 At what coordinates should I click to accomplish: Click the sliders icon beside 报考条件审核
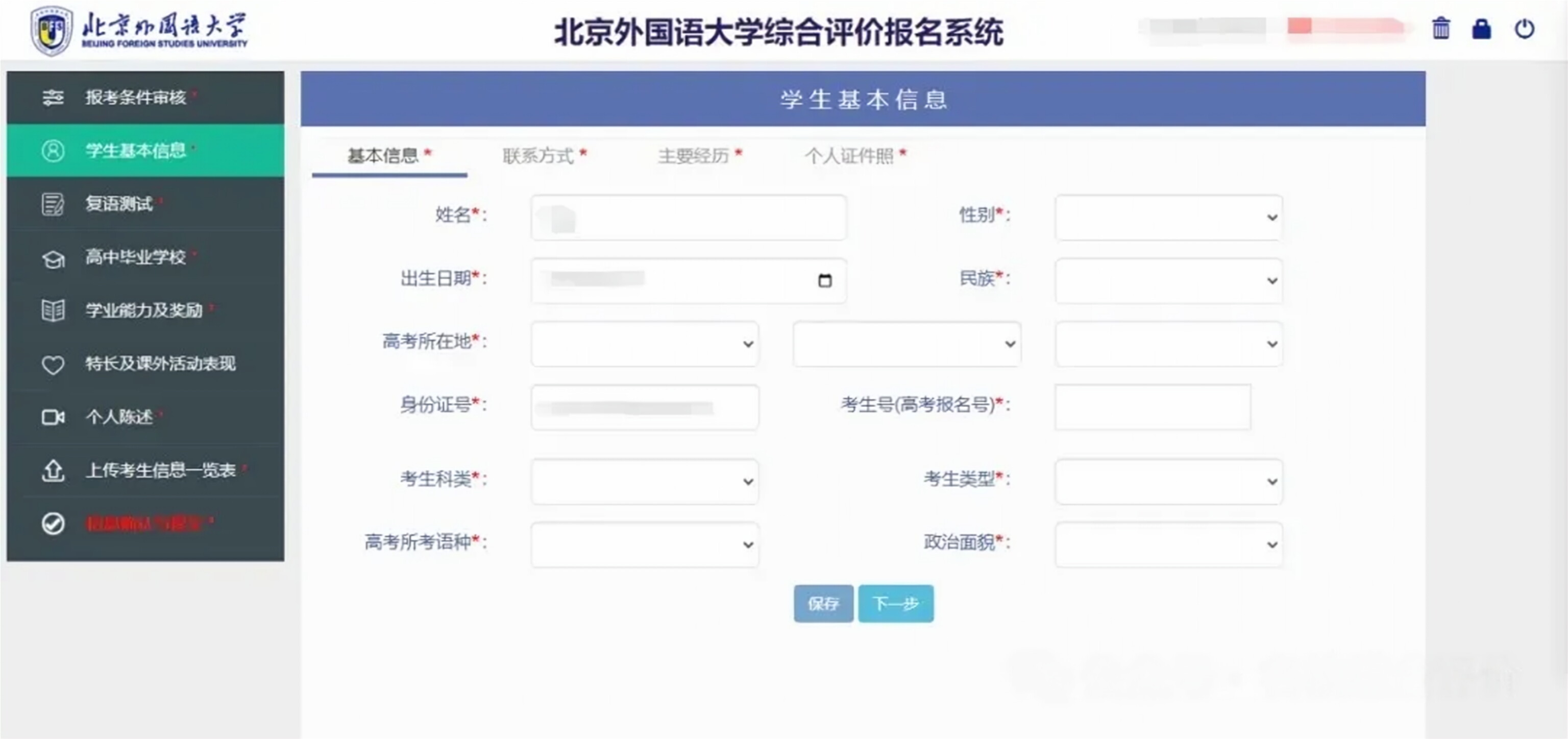[53, 98]
